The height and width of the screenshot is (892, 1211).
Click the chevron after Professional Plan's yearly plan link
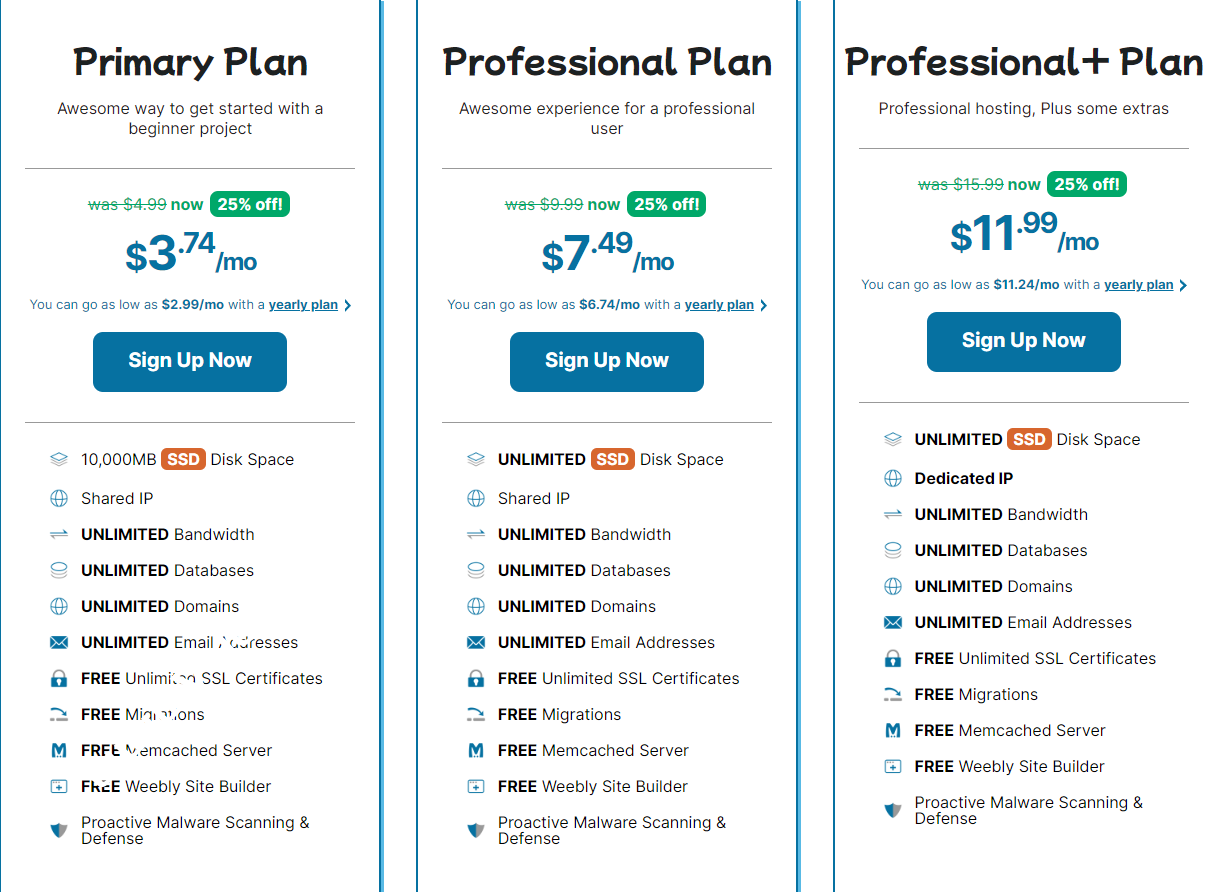click(x=763, y=305)
